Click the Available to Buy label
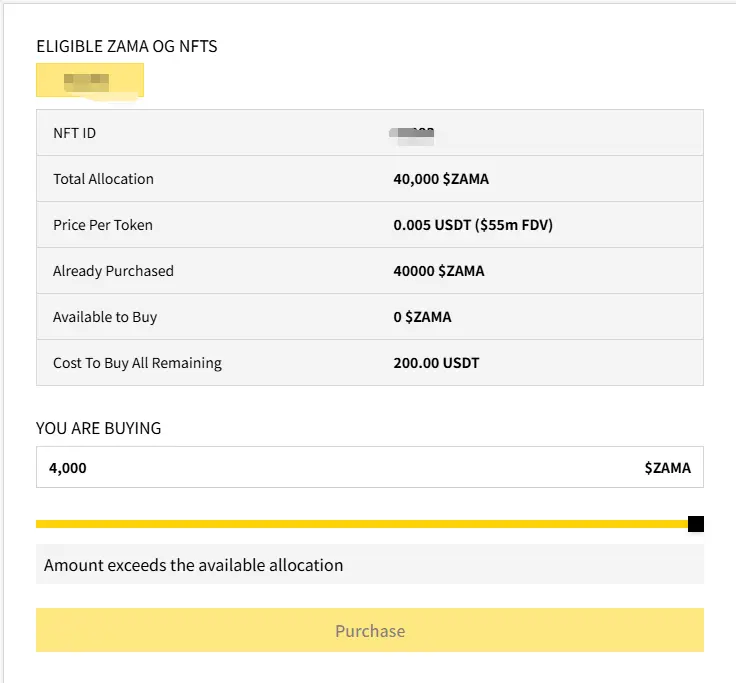 click(105, 317)
